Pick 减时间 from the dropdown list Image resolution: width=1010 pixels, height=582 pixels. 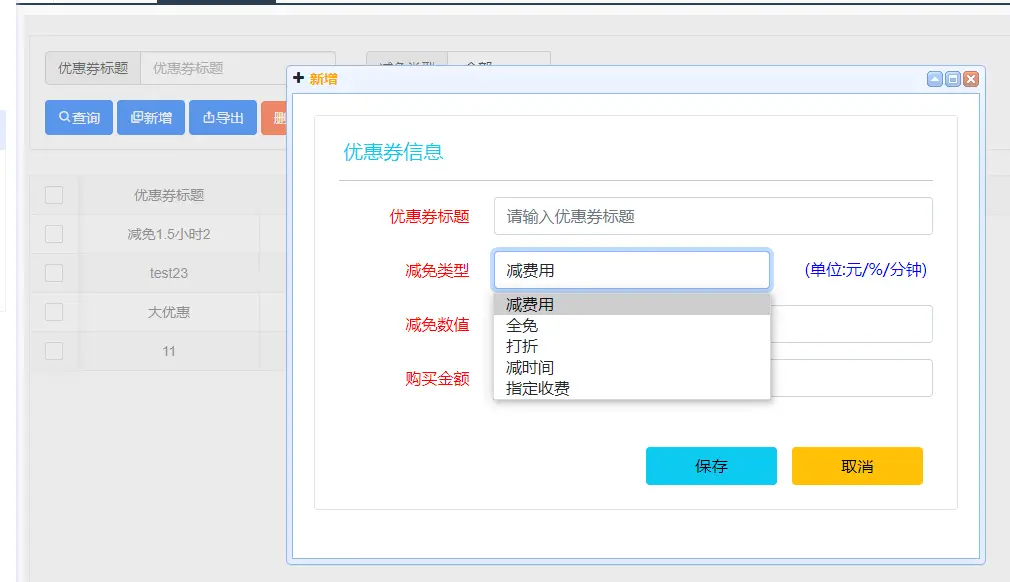[529, 367]
